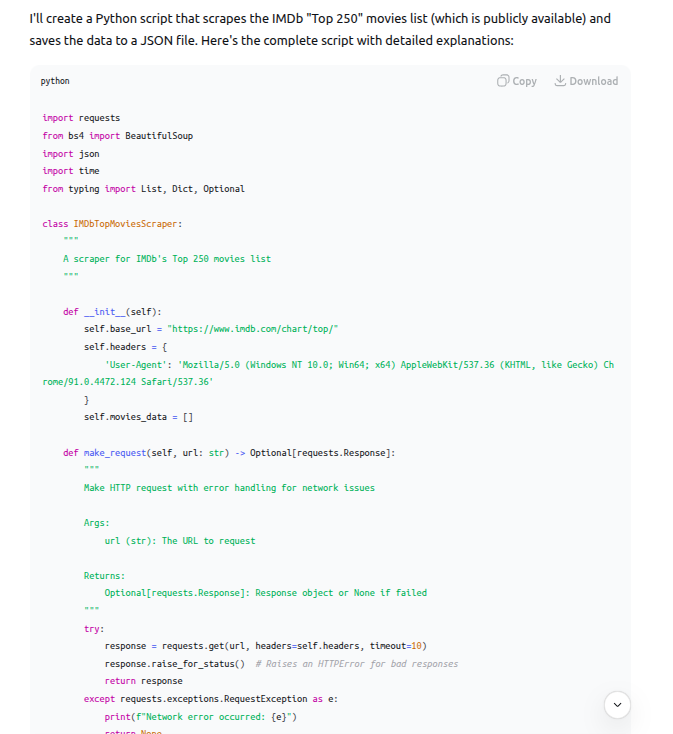Click the 'import time' line
The height and width of the screenshot is (734, 673).
[x=71, y=171]
